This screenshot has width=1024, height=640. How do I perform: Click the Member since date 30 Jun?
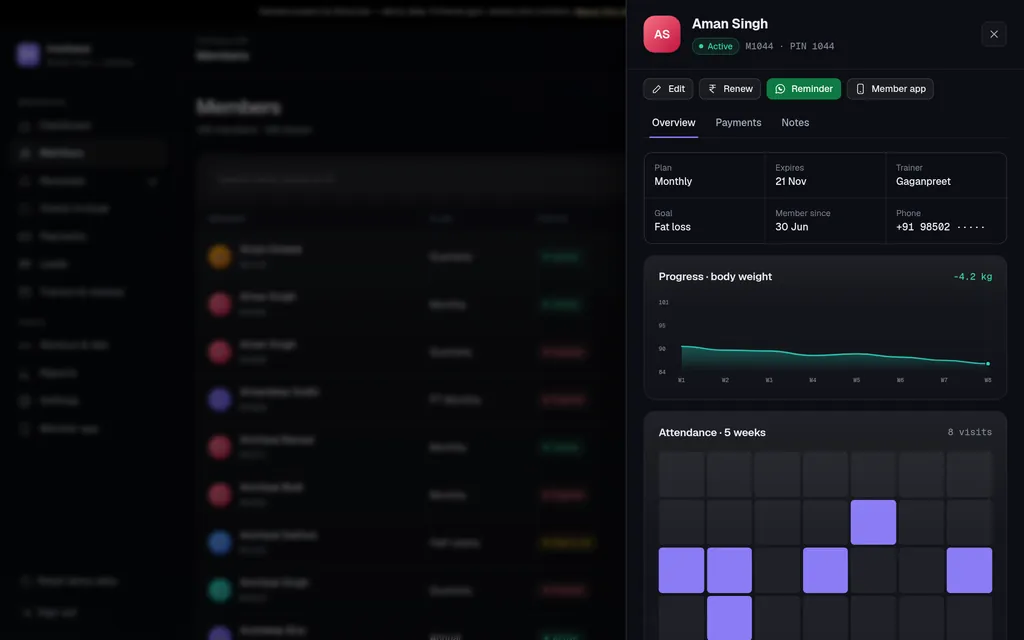[792, 227]
